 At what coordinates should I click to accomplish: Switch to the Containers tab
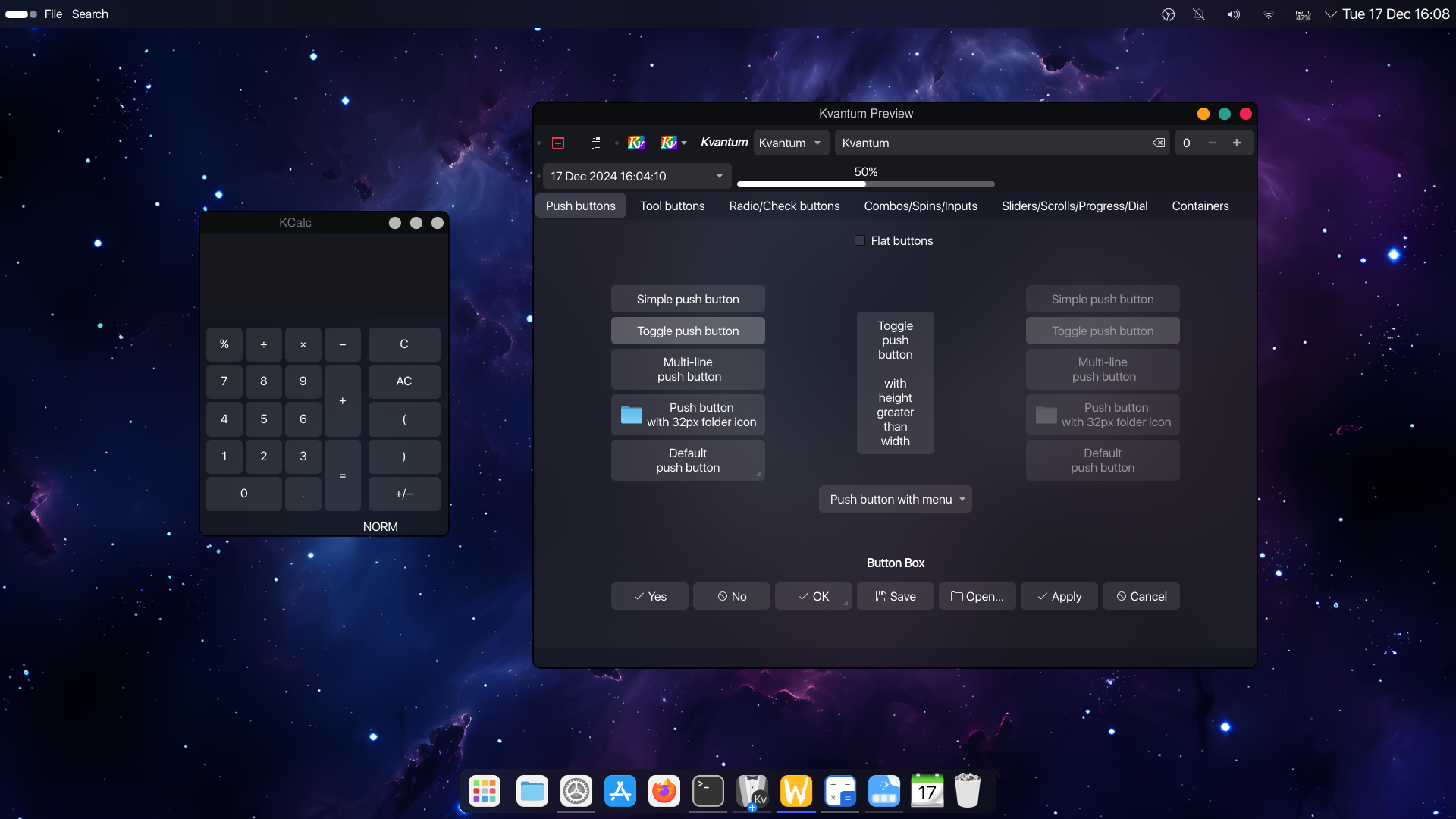1200,206
